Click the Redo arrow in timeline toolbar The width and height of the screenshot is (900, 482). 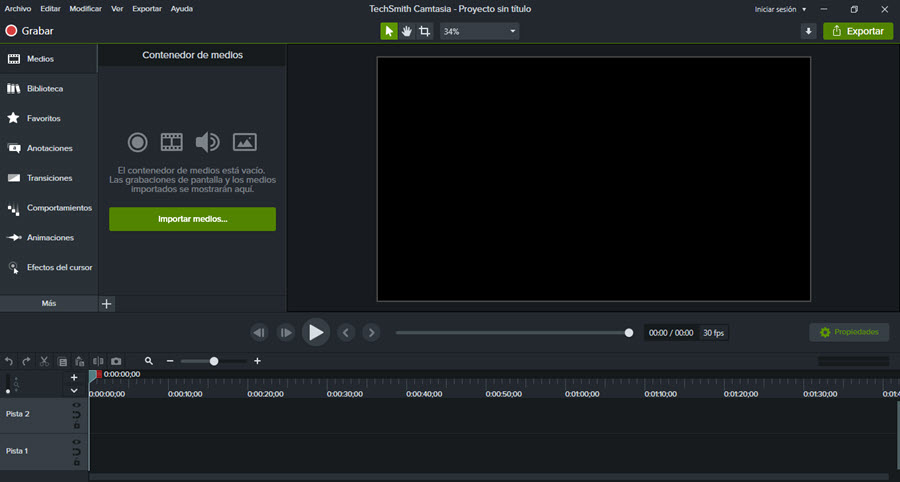pyautogui.click(x=26, y=362)
